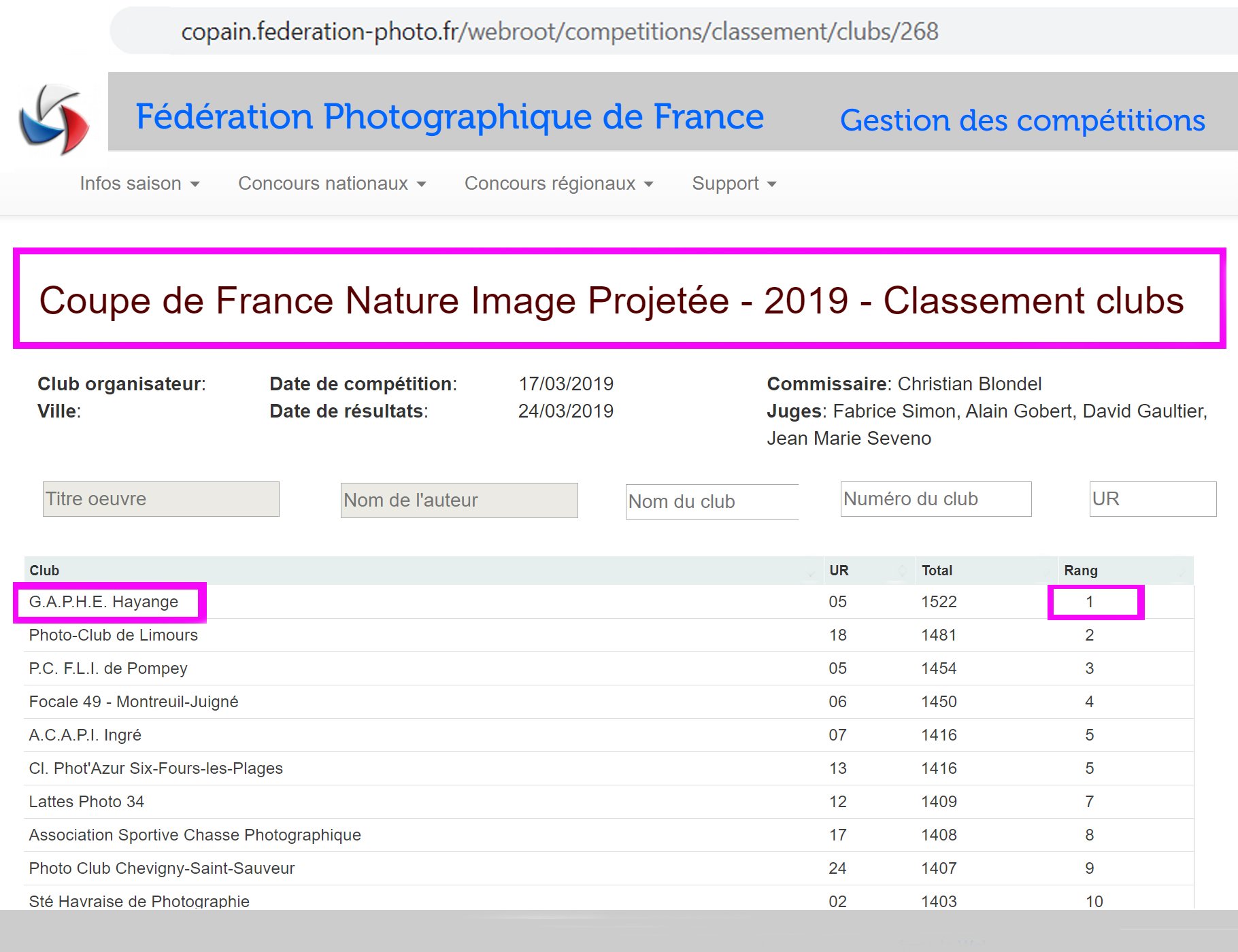Click the Fédération Photographique de France logo

[54, 119]
